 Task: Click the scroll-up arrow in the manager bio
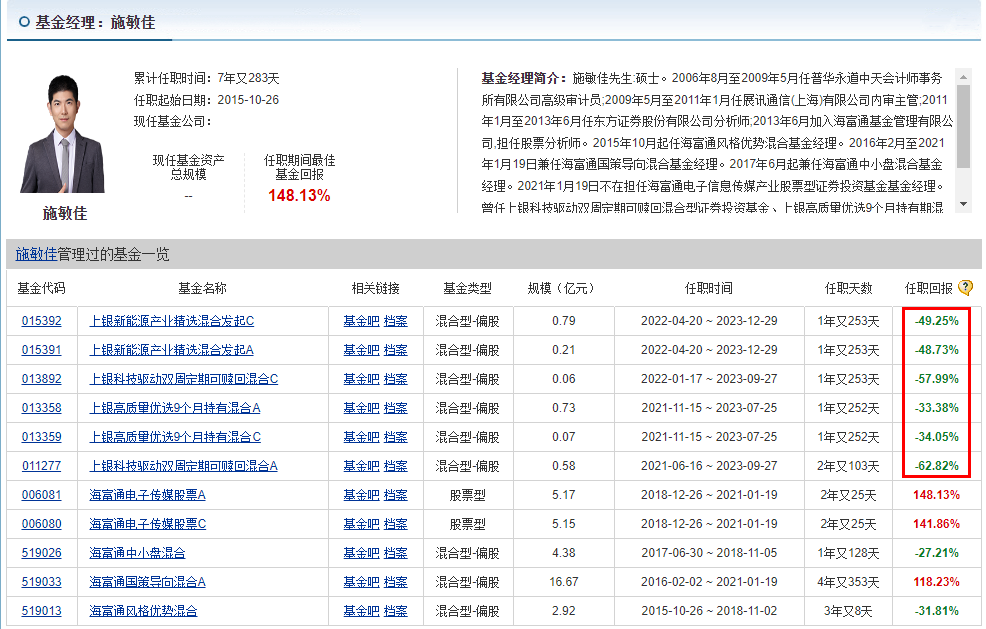963,77
